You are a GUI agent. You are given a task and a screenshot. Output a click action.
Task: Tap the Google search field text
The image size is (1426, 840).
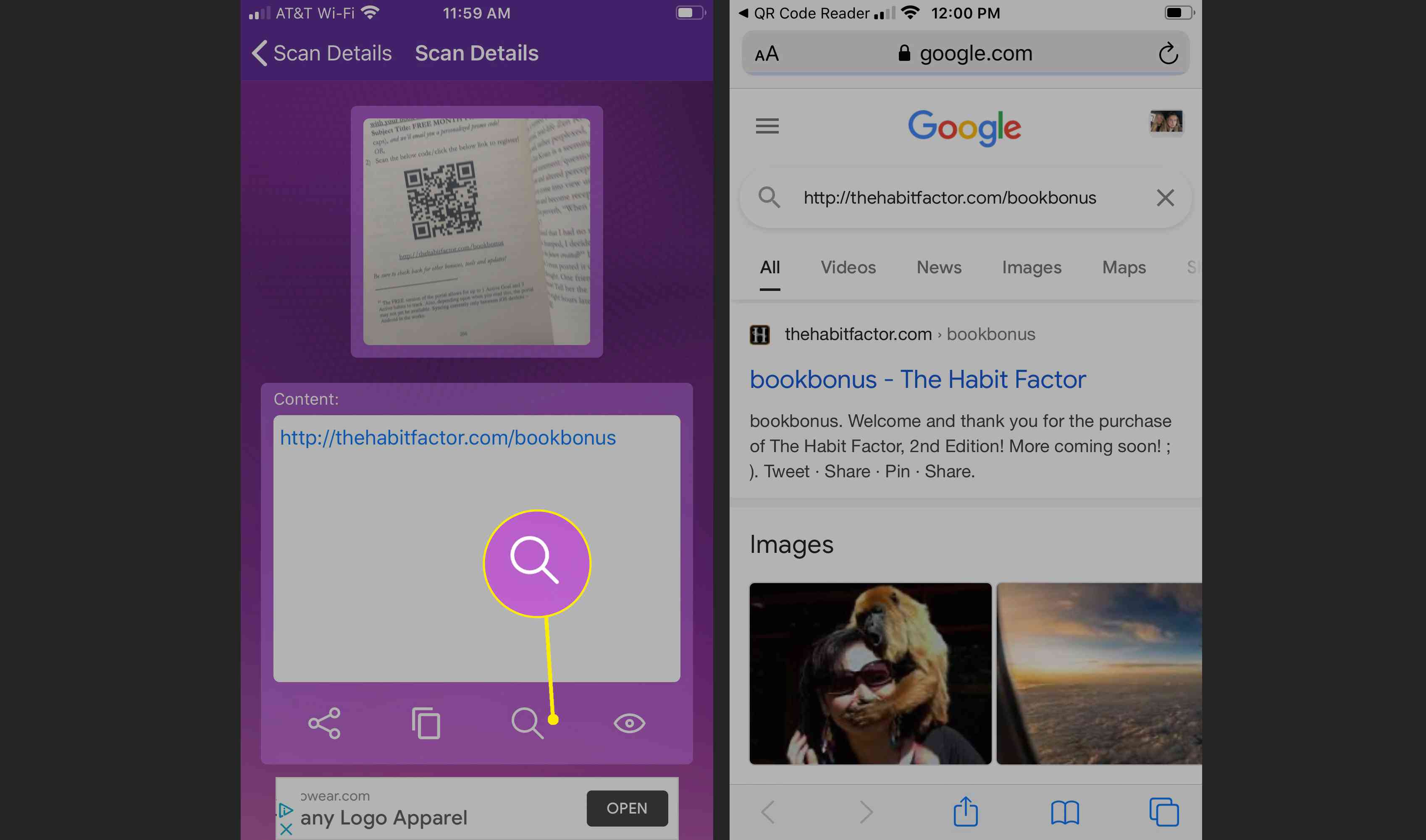950,198
